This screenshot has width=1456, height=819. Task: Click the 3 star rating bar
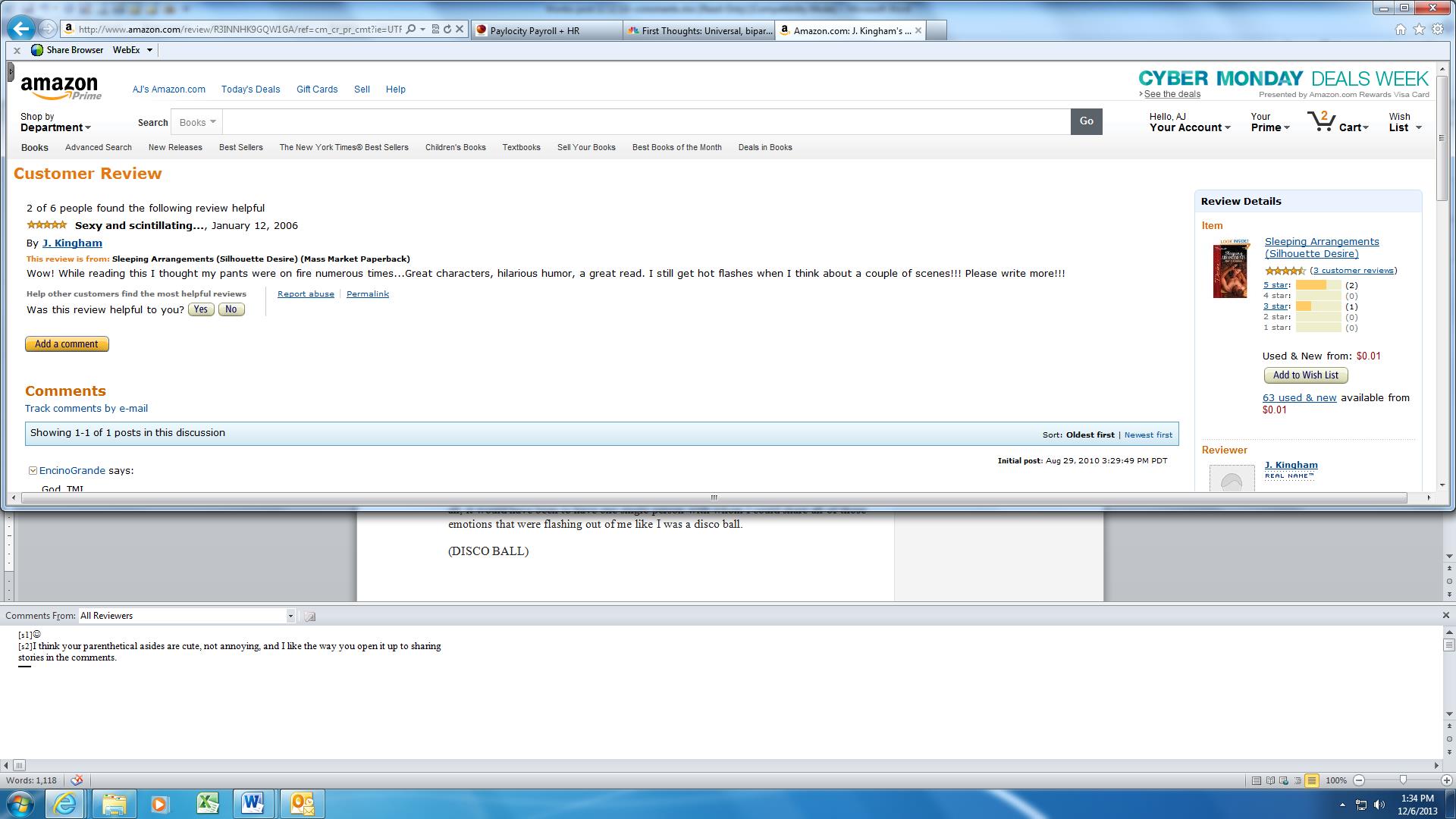coord(1318,306)
